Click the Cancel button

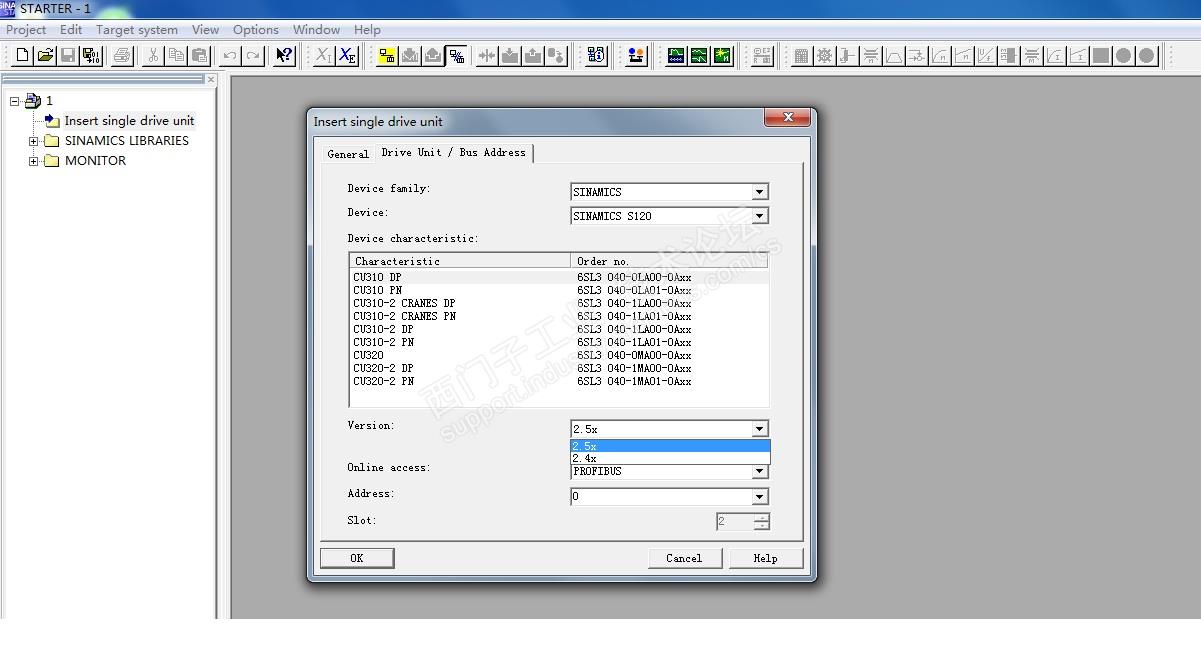pos(684,558)
